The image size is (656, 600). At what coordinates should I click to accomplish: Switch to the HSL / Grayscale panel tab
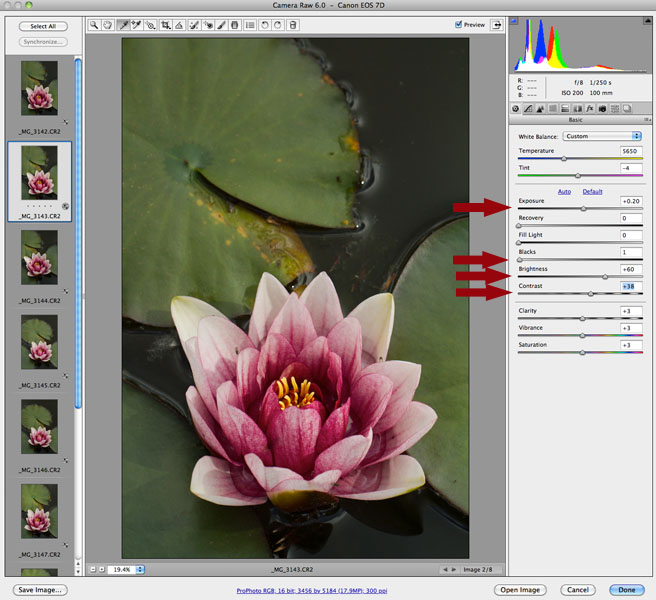pyautogui.click(x=553, y=109)
